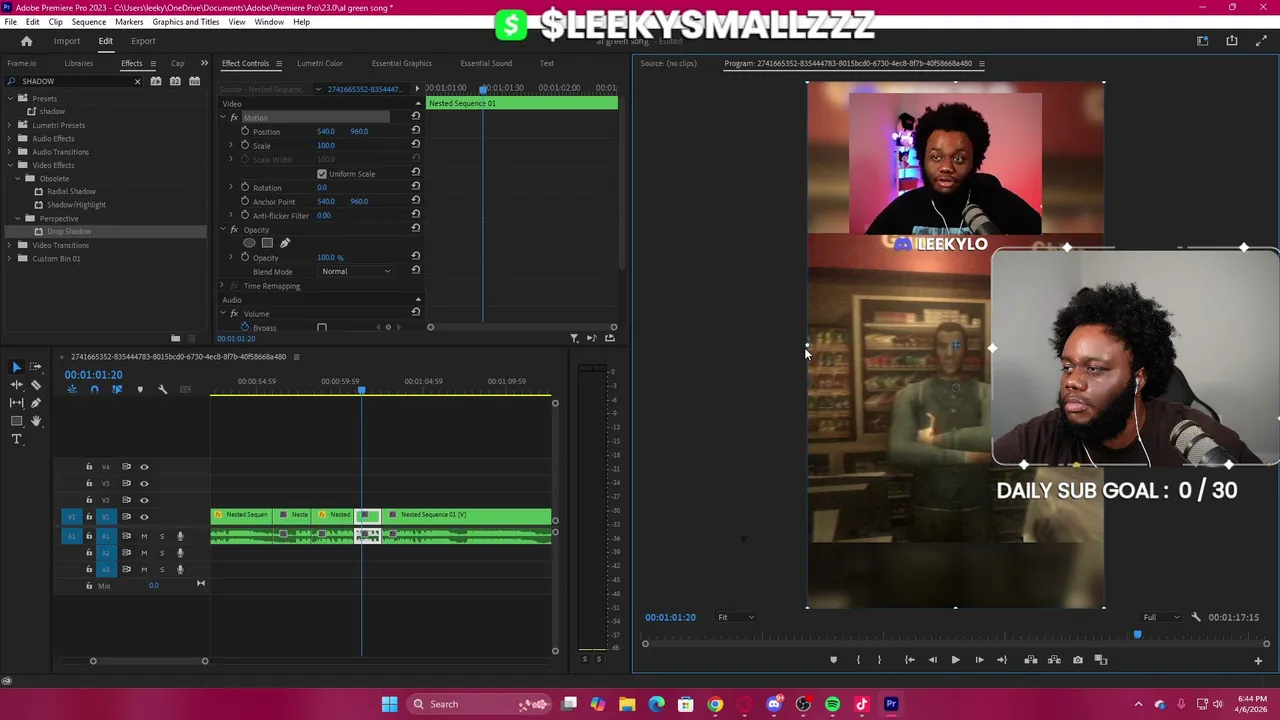Toggle V4 track output eye

click(144, 467)
